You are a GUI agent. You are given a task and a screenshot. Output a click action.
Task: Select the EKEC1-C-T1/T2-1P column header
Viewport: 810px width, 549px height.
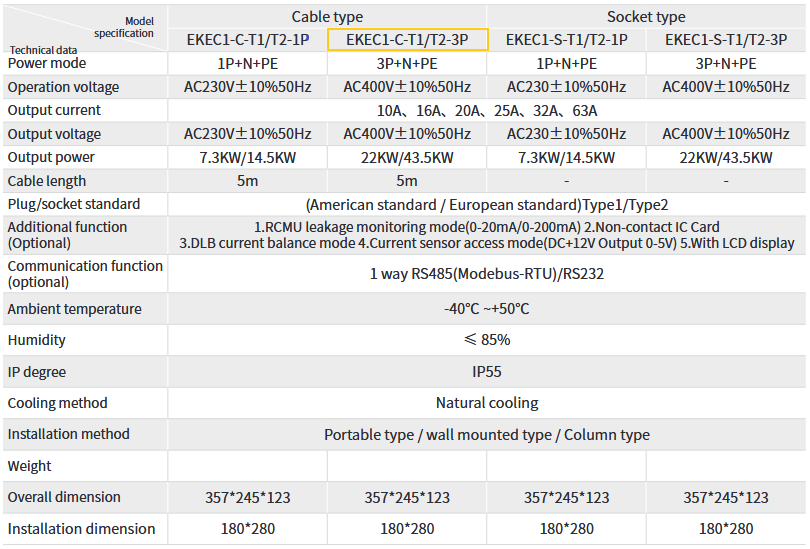click(x=247, y=40)
